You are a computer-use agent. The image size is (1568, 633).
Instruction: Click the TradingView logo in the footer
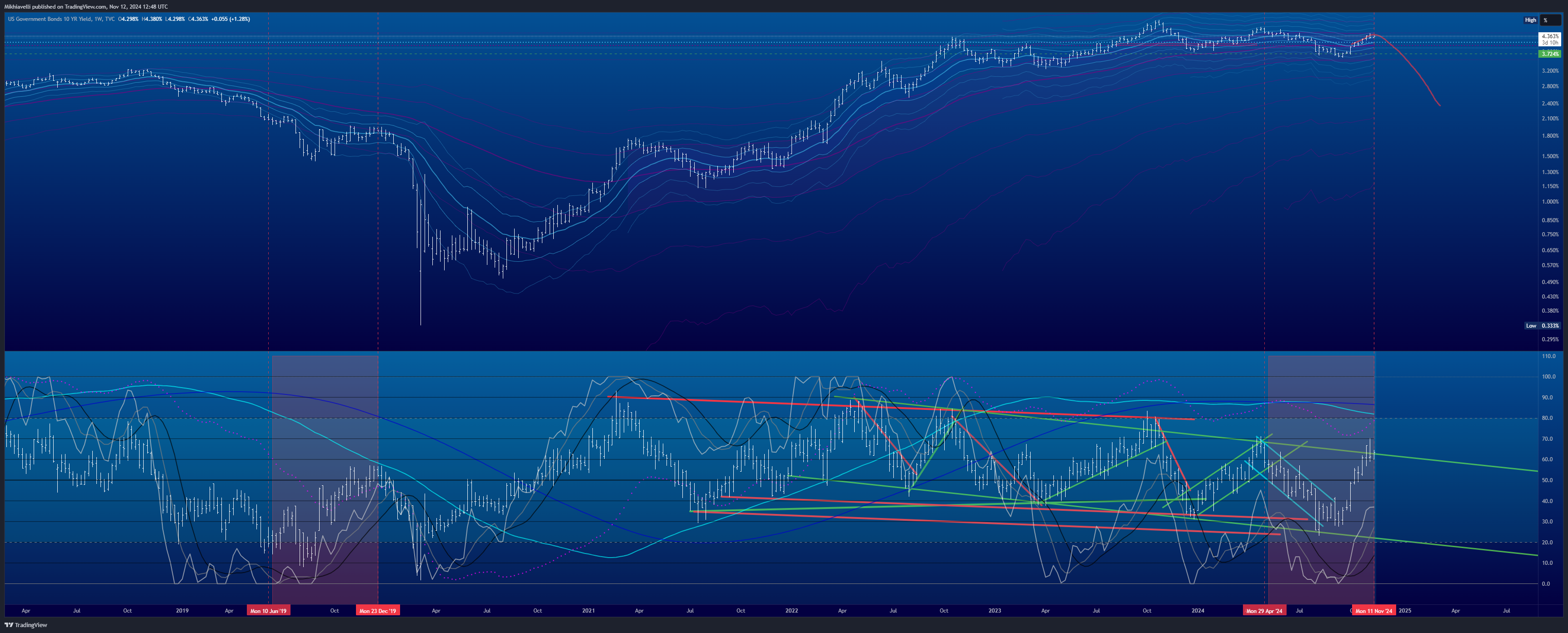click(25, 624)
